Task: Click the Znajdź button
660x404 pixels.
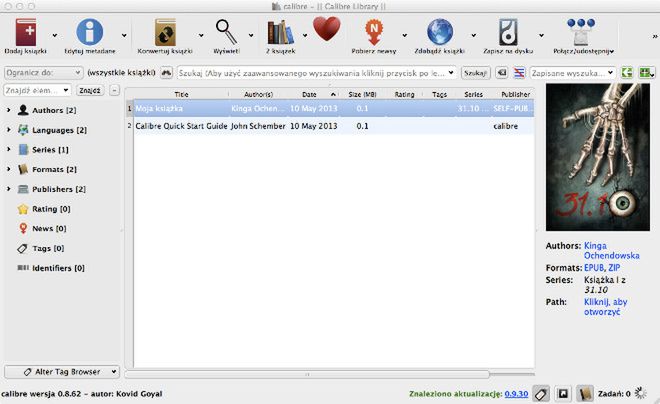Action: 90,90
